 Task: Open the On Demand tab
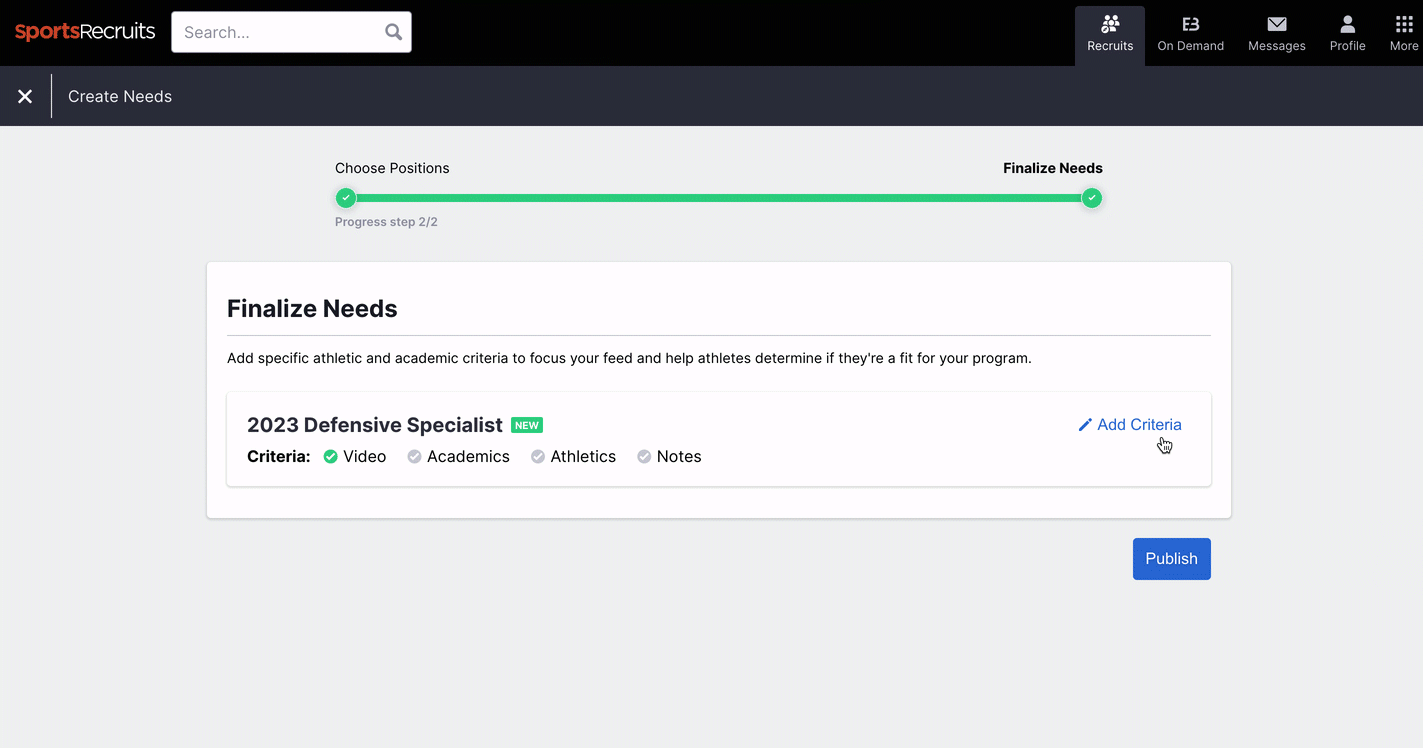(1190, 34)
